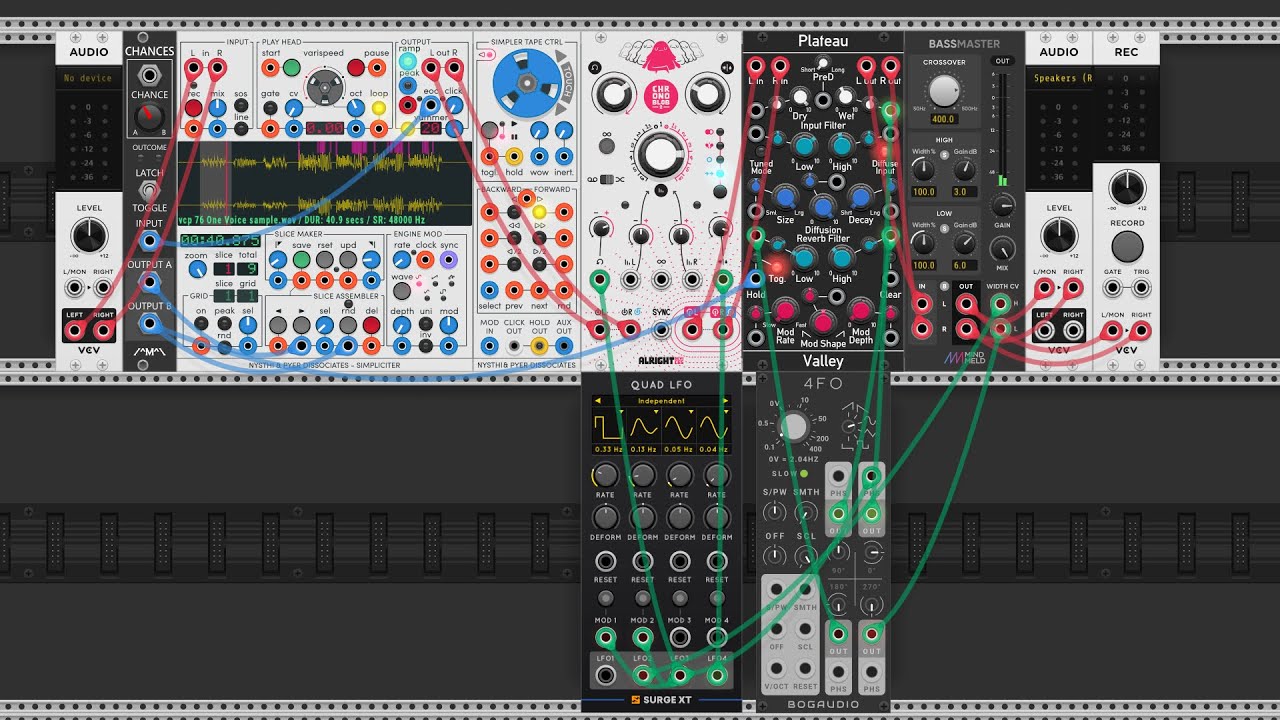Flip the Chances Latch/Toggle switch
The image size is (1280, 720).
[x=149, y=190]
